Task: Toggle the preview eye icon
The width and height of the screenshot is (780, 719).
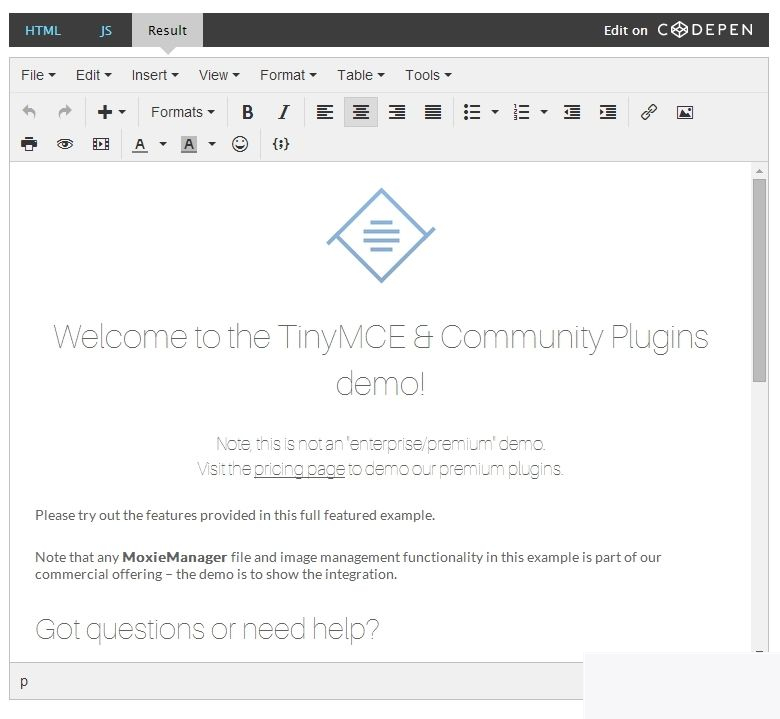Action: tap(65, 144)
